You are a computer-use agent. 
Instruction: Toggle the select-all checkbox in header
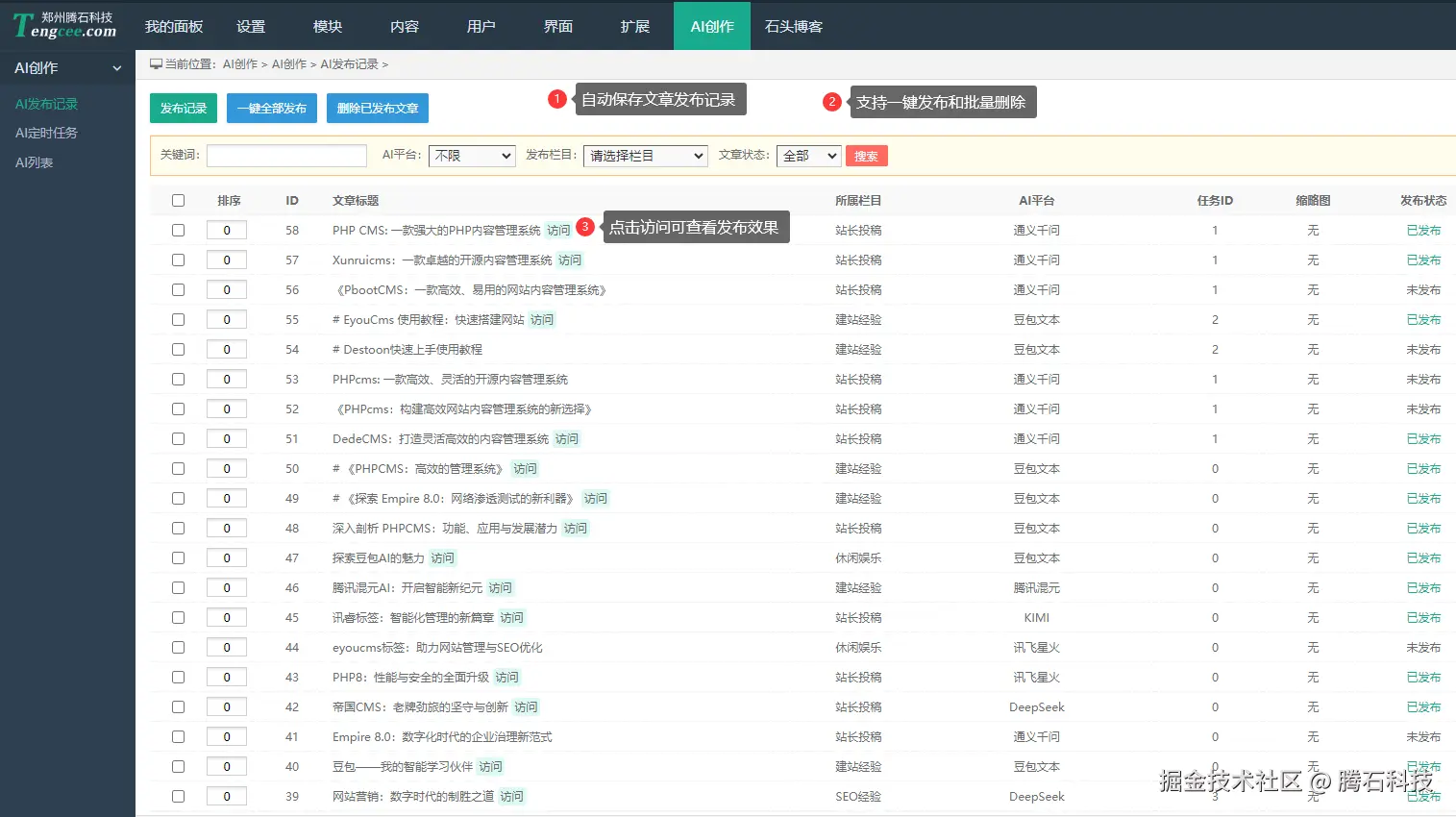click(178, 201)
